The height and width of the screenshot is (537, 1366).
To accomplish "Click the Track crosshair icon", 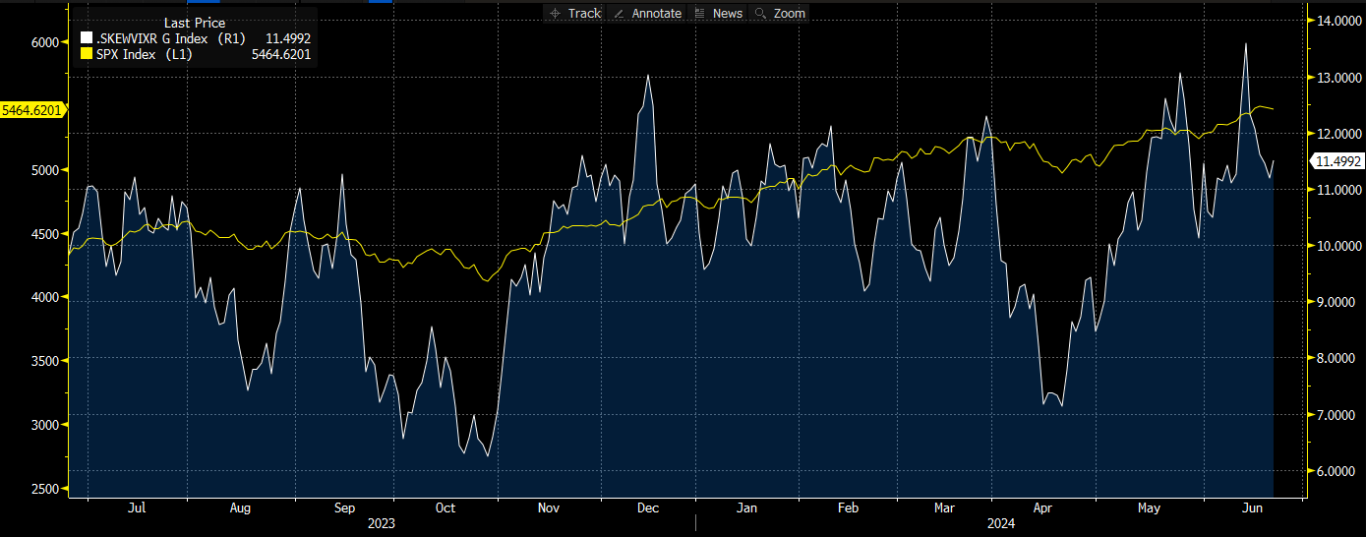I will [554, 13].
